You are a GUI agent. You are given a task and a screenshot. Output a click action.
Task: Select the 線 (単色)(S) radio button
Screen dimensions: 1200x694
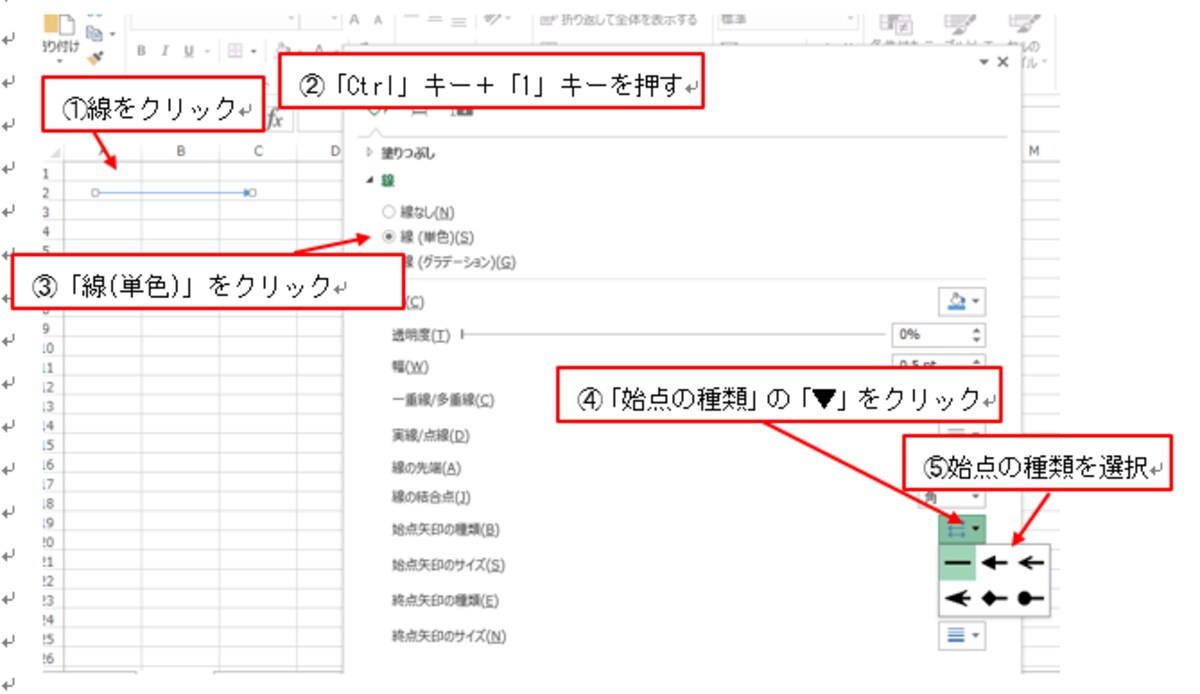click(x=388, y=238)
